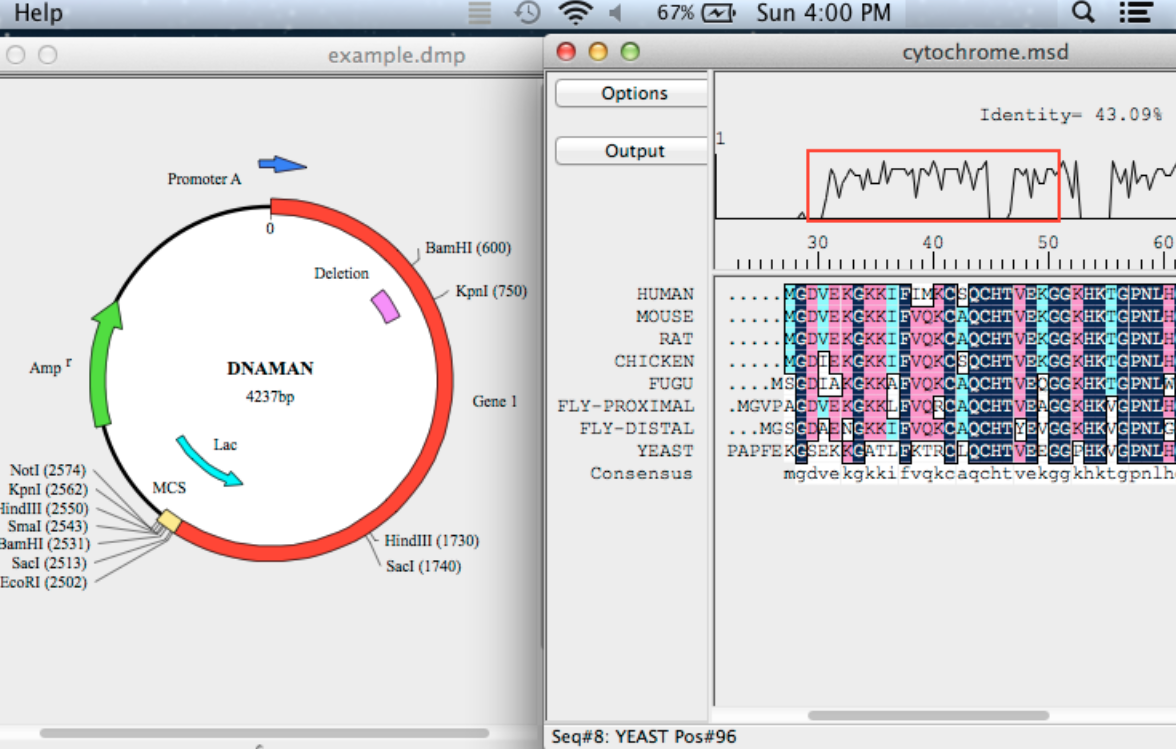Viewport: 1176px width, 749px height.
Task: Select the SmaI (2543) site label
Action: point(48,526)
